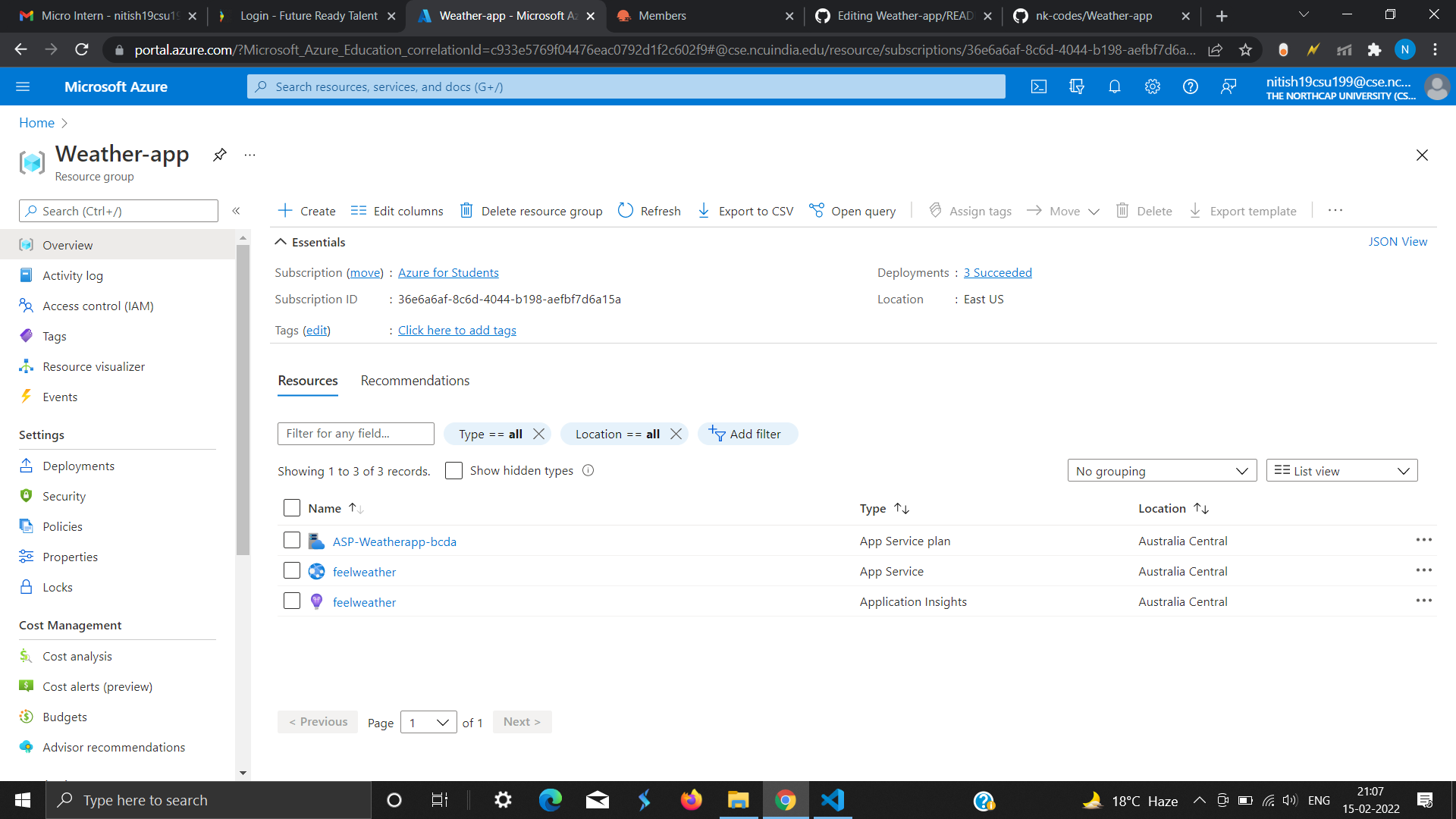
Task: Open the List view dropdown
Action: 1341,471
